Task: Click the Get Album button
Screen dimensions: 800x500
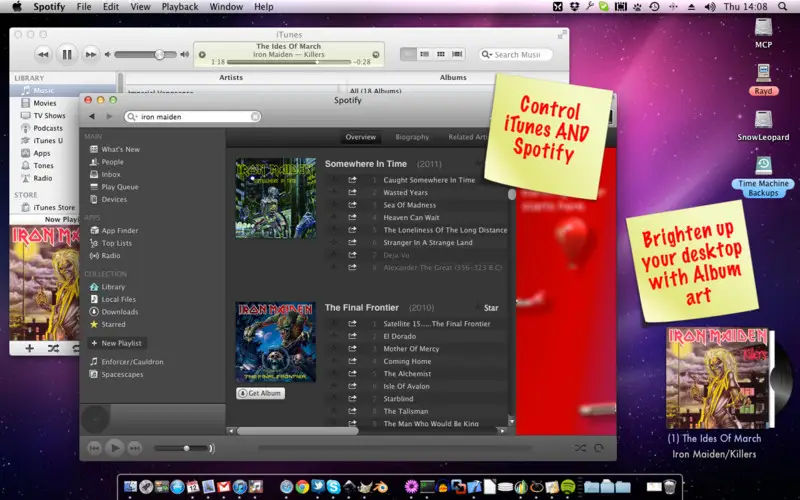Action: coord(261,393)
